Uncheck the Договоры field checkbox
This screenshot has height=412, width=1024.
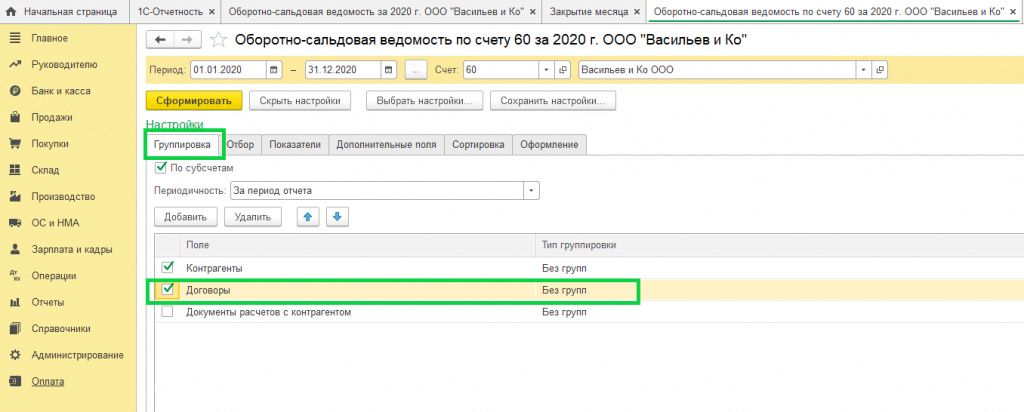(168, 289)
